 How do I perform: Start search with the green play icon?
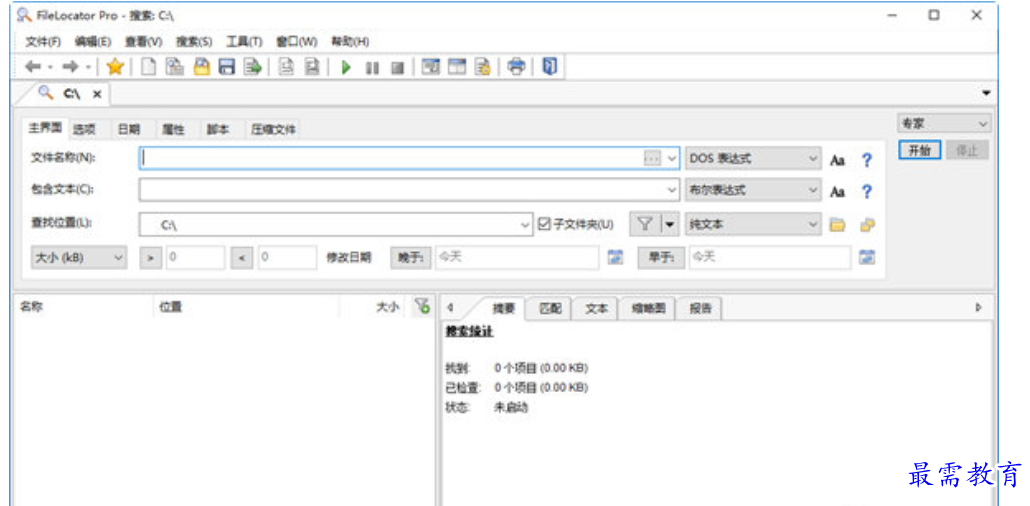click(x=346, y=68)
